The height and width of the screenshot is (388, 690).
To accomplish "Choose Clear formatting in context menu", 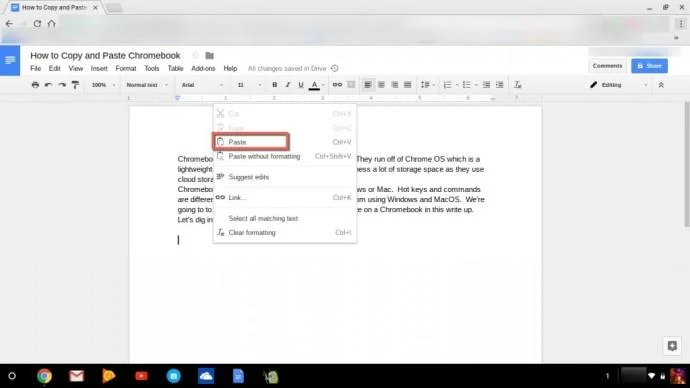I will coord(285,232).
